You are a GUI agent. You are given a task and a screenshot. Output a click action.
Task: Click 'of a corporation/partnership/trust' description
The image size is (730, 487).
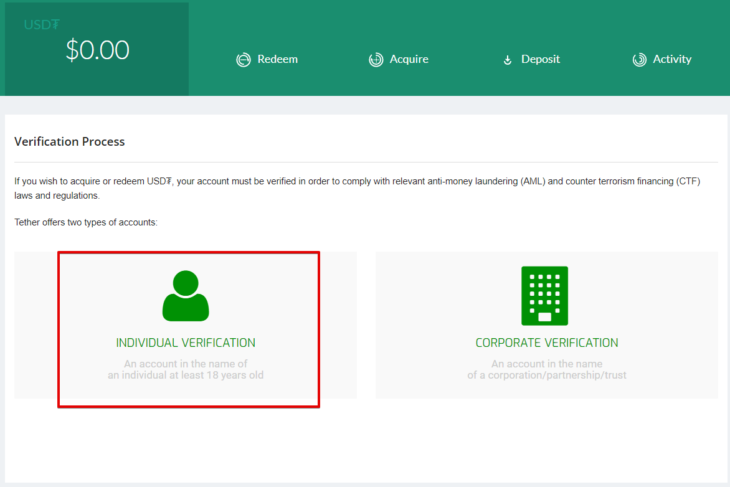pyautogui.click(x=547, y=375)
